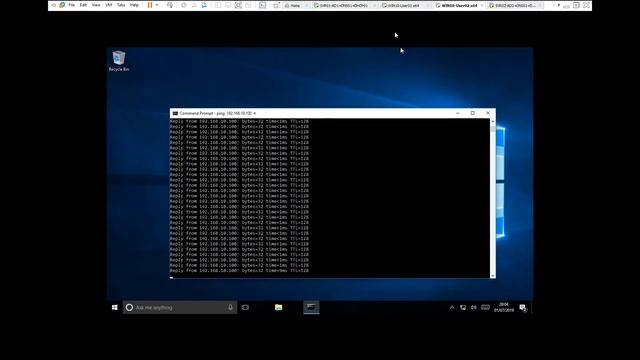Minimize the Command Prompt window
Screen dimensions: 640x360
tap(458, 113)
